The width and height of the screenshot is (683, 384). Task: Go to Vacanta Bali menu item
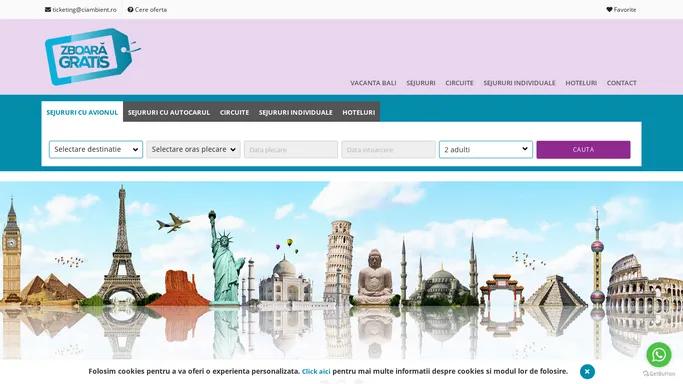(373, 83)
